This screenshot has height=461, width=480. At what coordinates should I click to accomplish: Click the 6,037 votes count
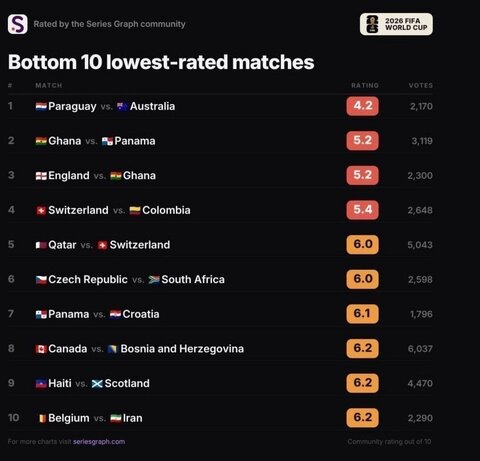[x=420, y=349]
